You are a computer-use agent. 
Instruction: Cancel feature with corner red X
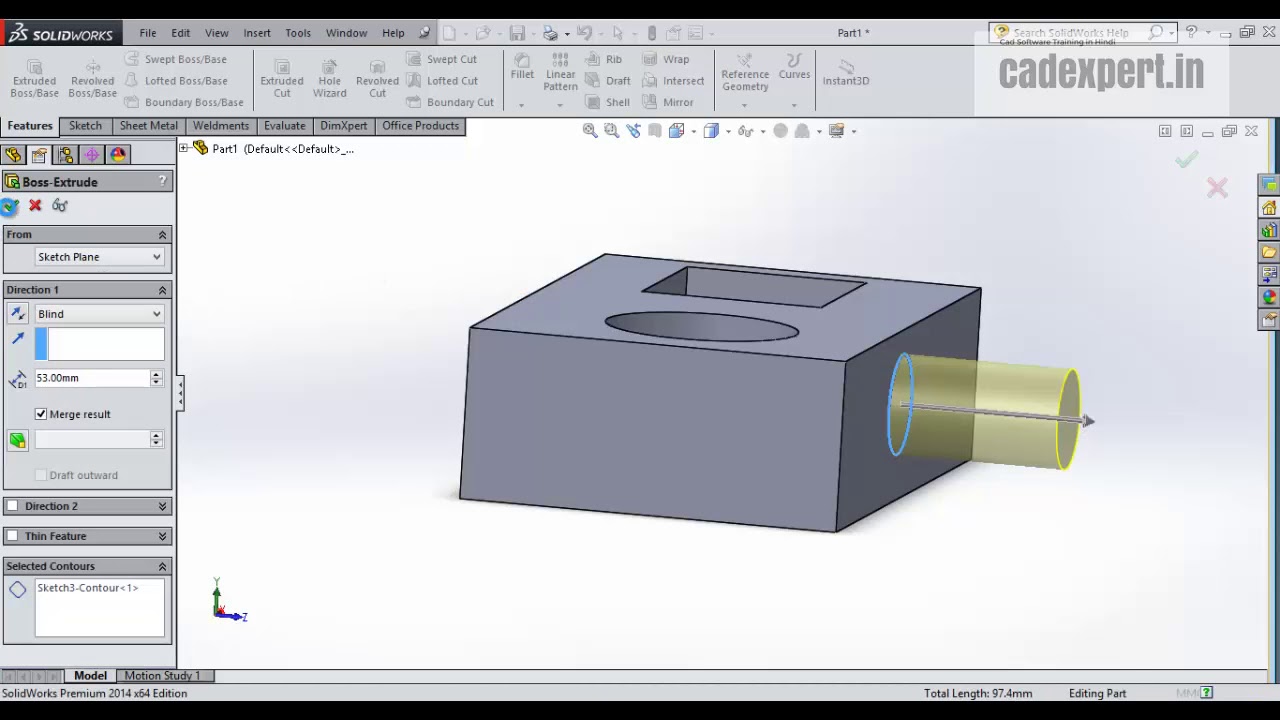(1217, 188)
